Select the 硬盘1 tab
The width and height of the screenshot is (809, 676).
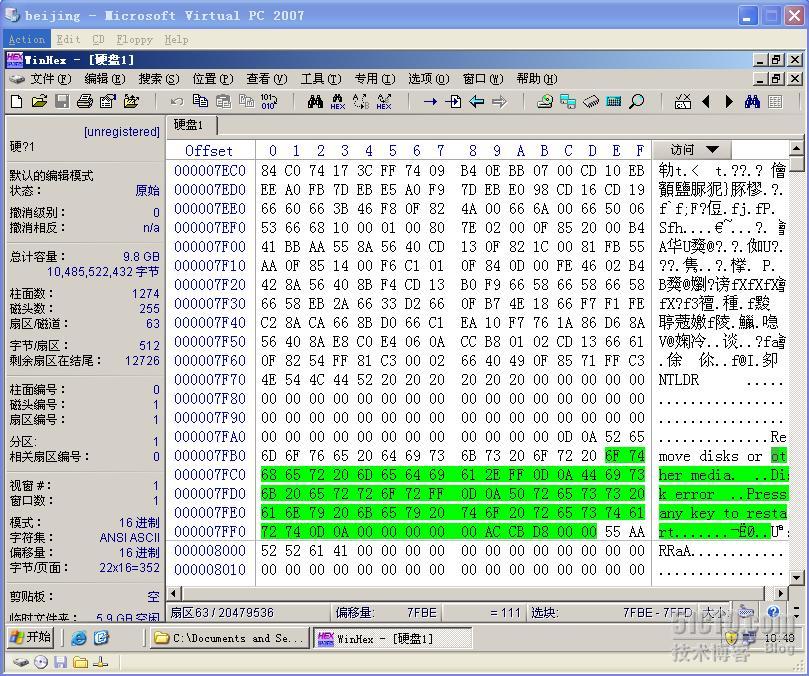tap(189, 125)
